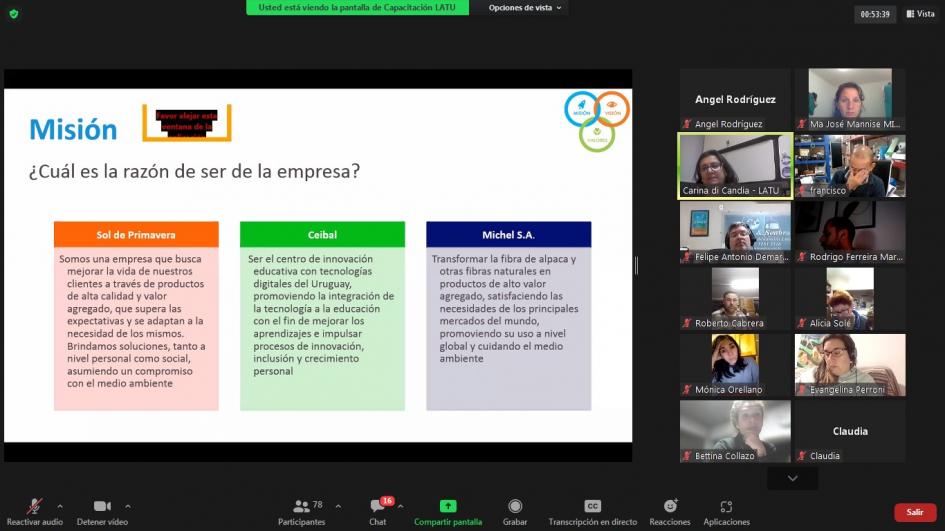The height and width of the screenshot is (531, 945).
Task: Click muted mic icon beside Alicia Solé
Action: click(x=802, y=323)
